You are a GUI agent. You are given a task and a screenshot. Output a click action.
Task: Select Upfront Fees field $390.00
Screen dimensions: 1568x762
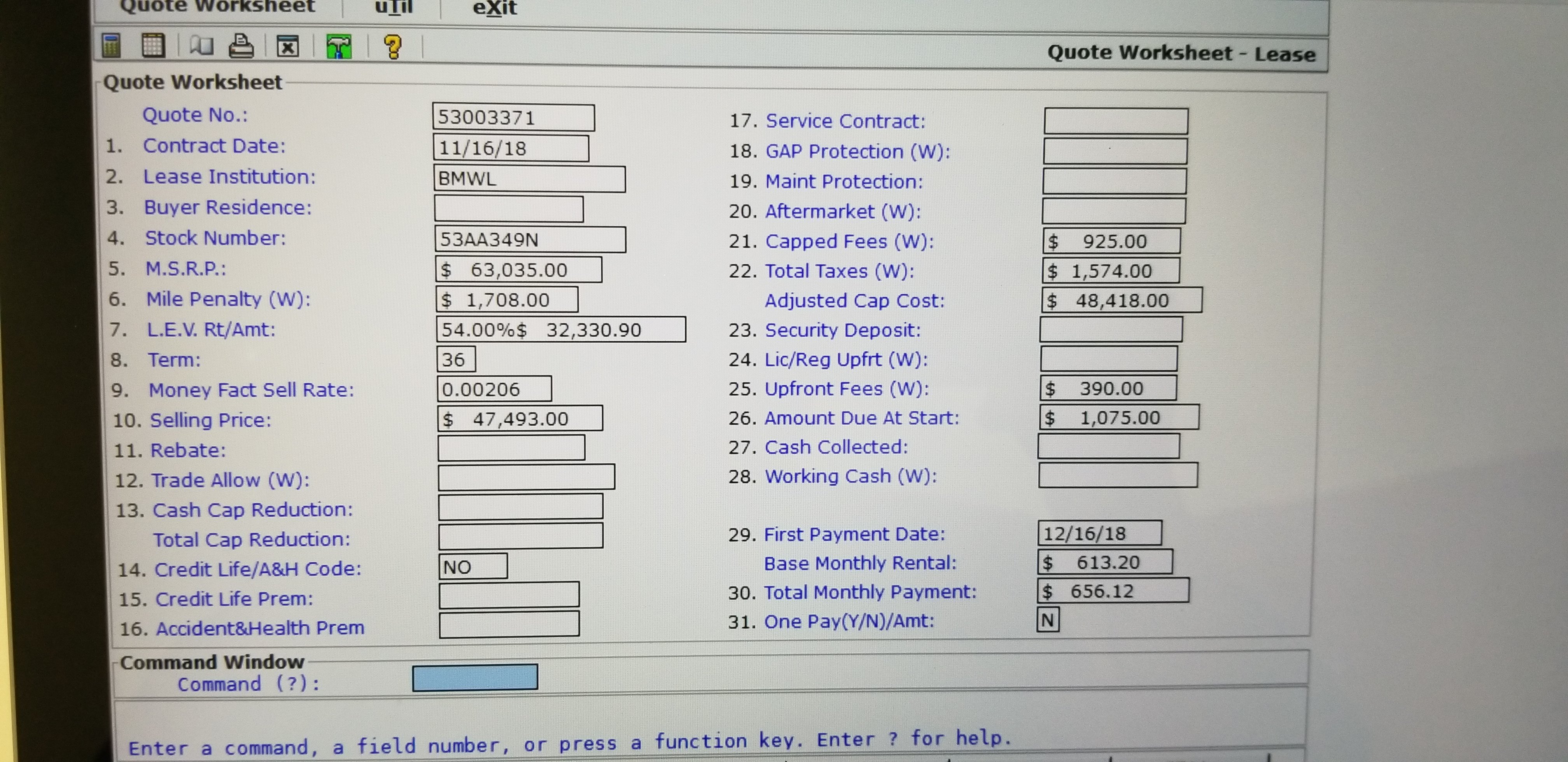tap(1108, 388)
